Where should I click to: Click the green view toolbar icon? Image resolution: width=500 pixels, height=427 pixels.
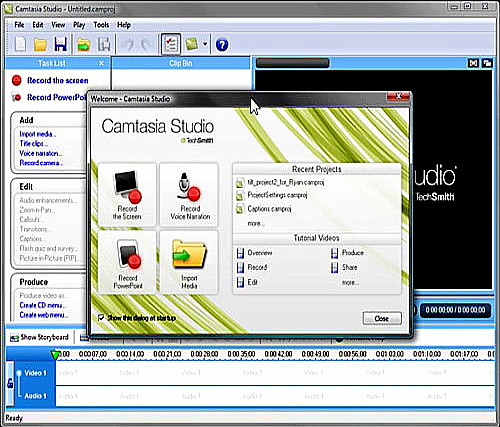(x=193, y=44)
